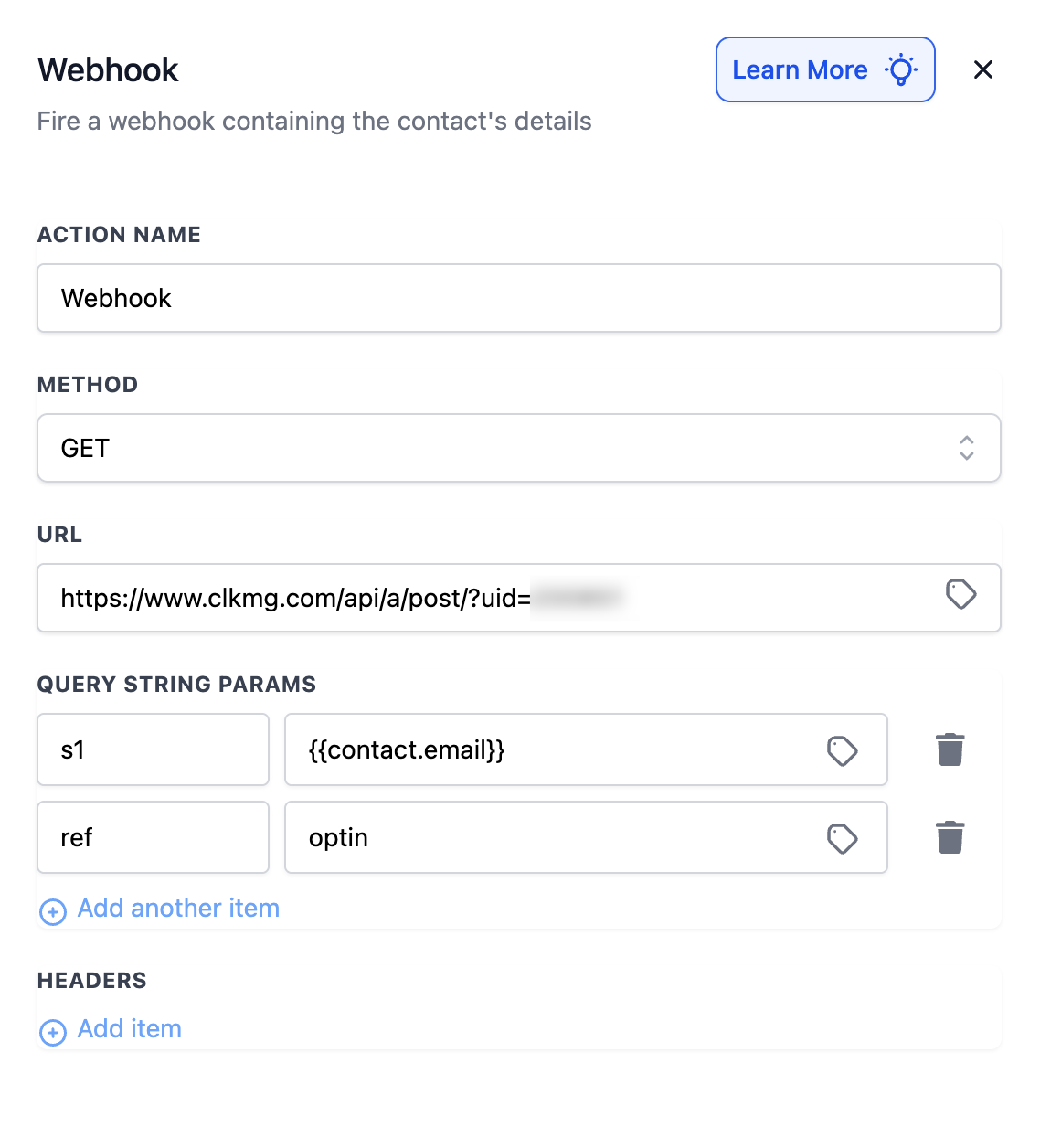
Task: Open tag picker for s1 value
Action: pyautogui.click(x=842, y=750)
